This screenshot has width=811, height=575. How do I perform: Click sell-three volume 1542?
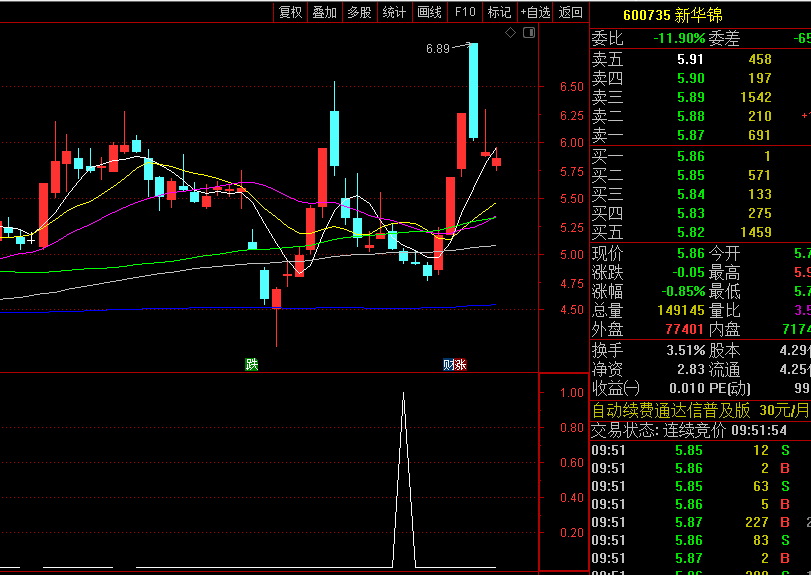[x=756, y=97]
